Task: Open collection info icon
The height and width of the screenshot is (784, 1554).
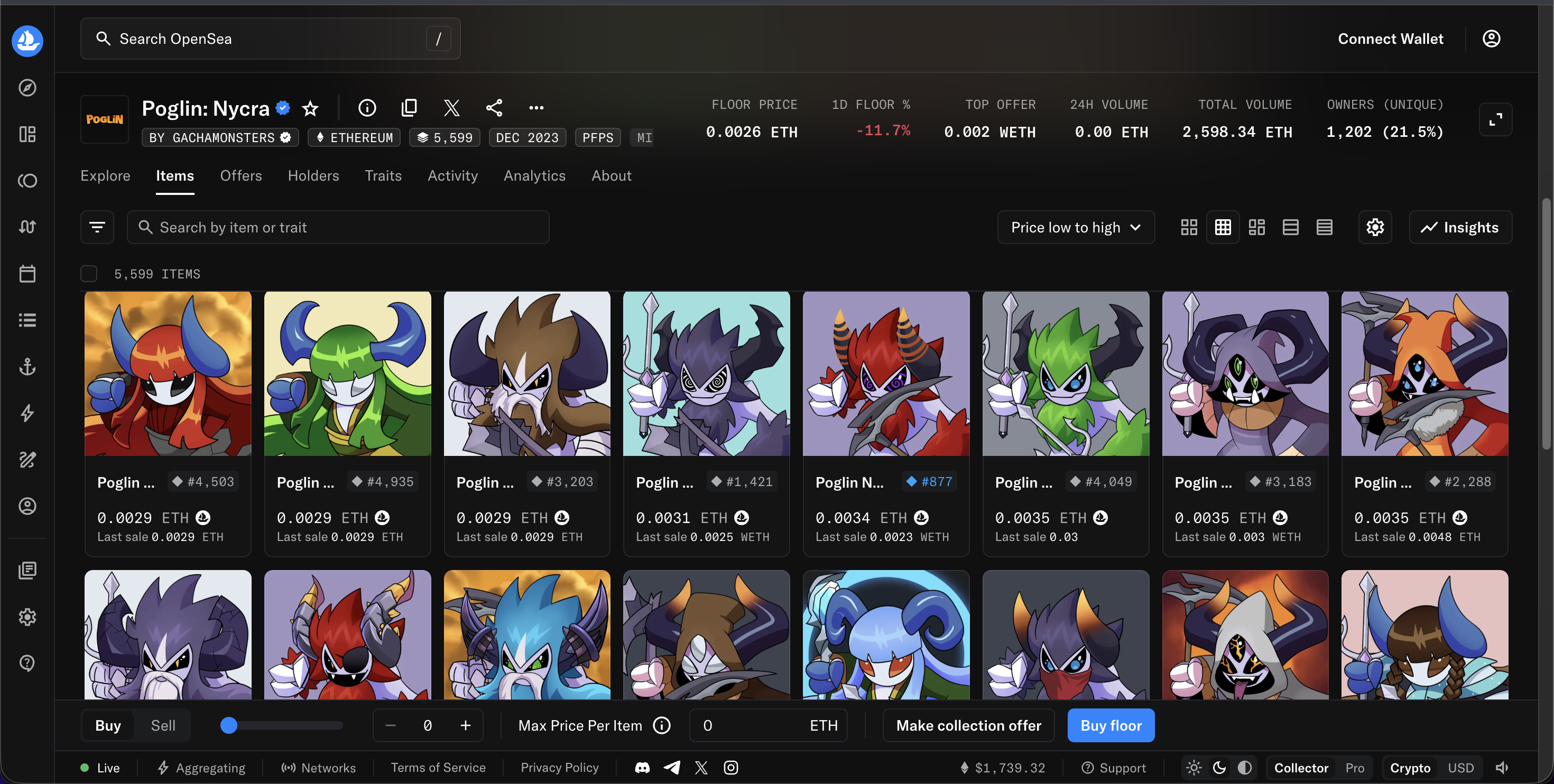Action: tap(367, 108)
